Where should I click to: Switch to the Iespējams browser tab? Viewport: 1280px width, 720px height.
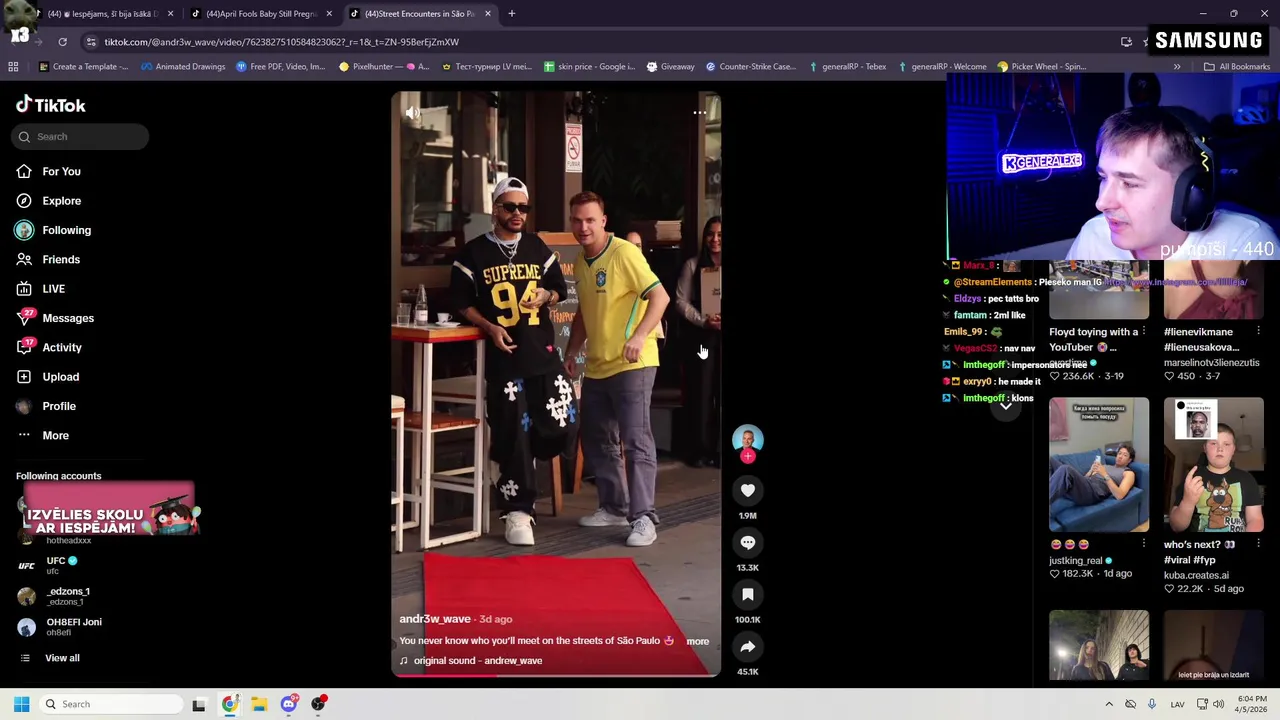pos(104,14)
